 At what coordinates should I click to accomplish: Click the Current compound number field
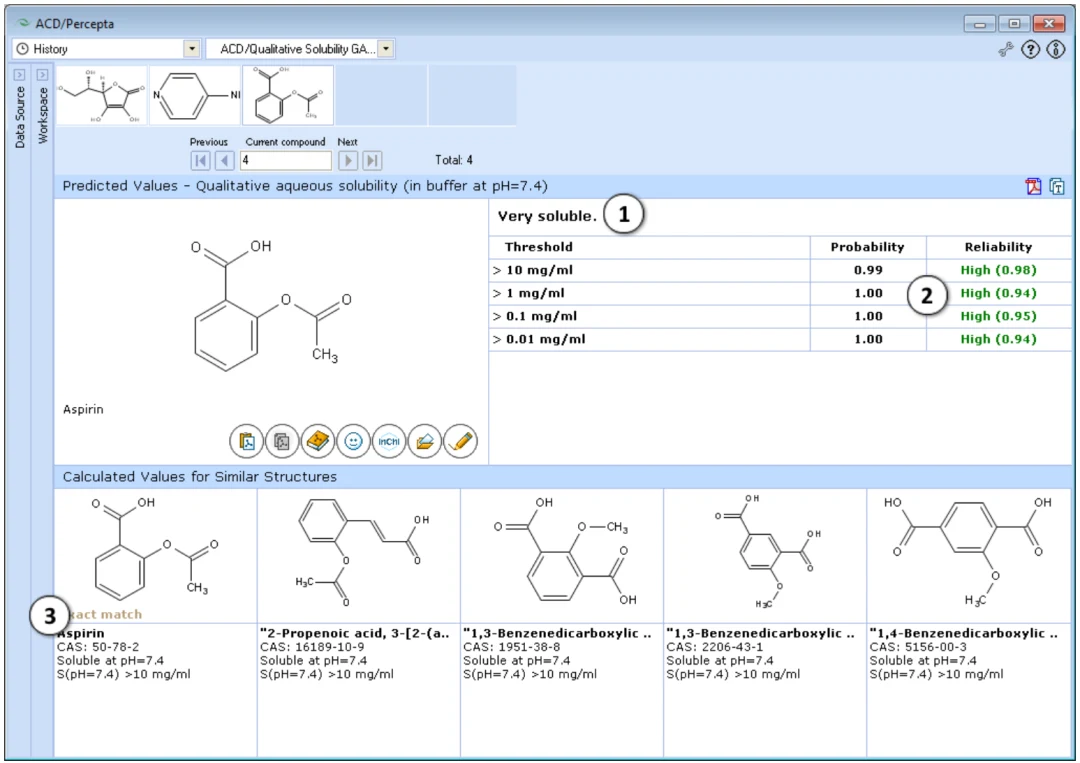tap(285, 160)
